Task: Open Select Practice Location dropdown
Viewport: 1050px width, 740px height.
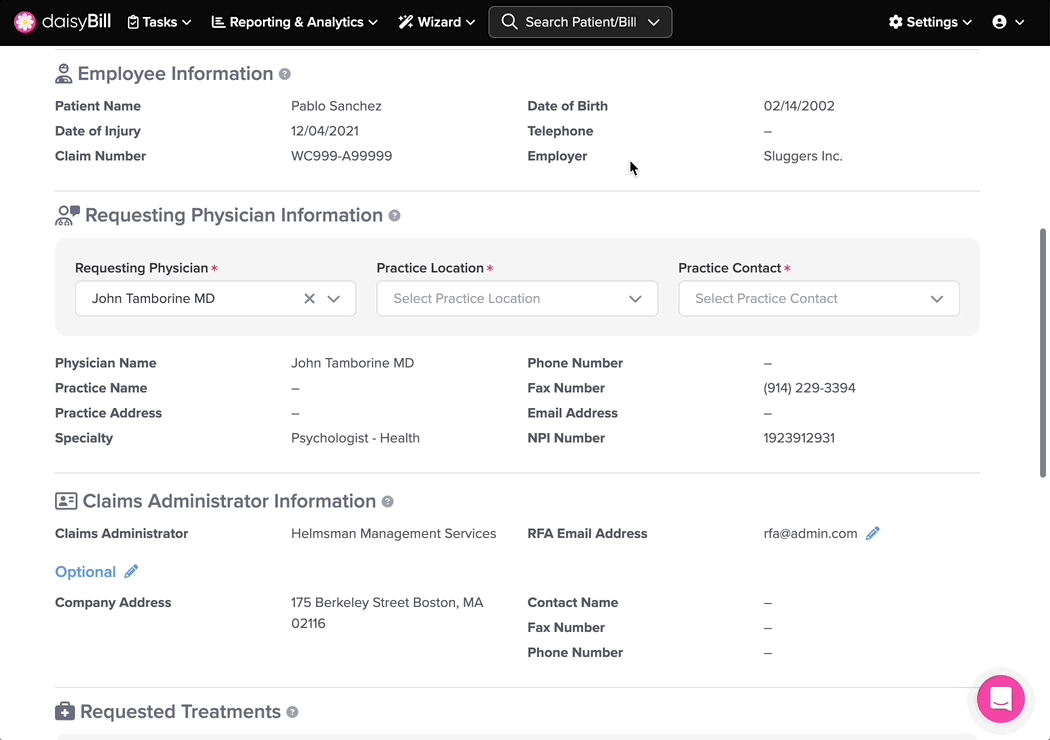Action: click(x=517, y=299)
